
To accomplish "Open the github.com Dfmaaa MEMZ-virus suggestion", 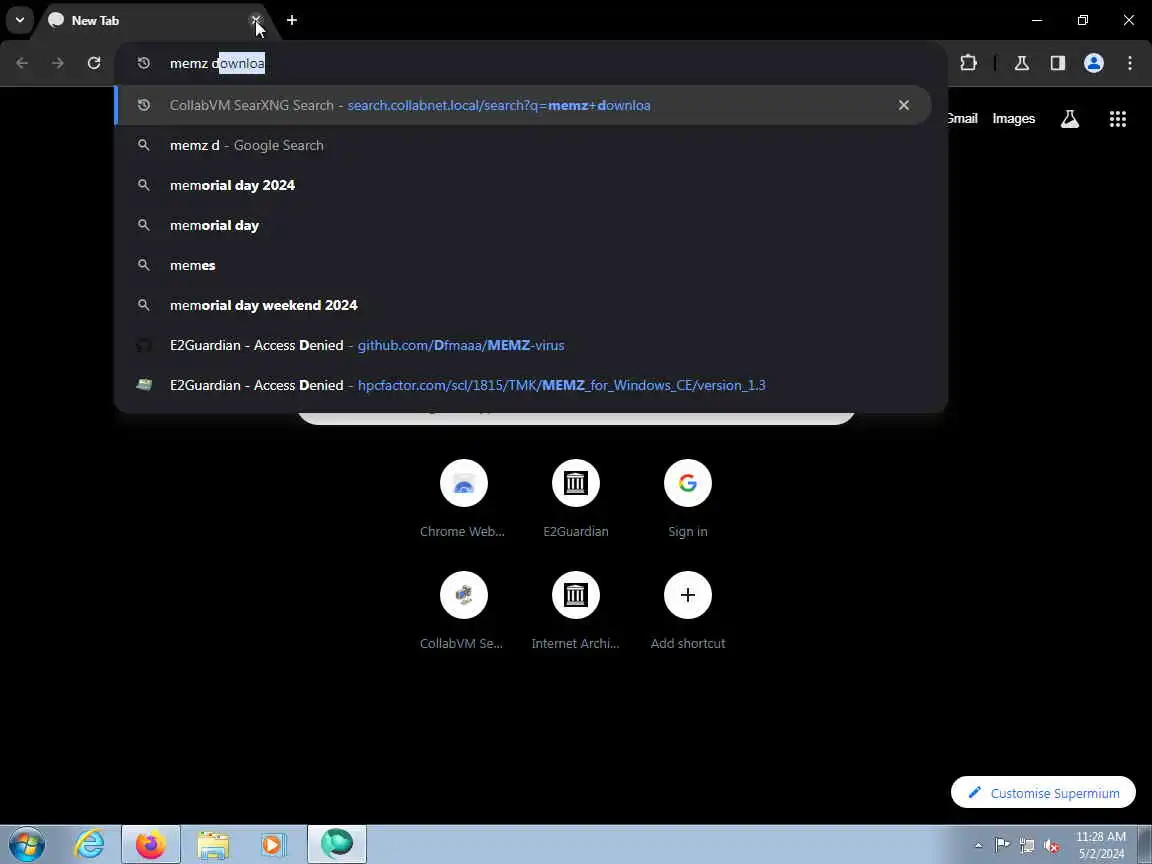I will 523,345.
